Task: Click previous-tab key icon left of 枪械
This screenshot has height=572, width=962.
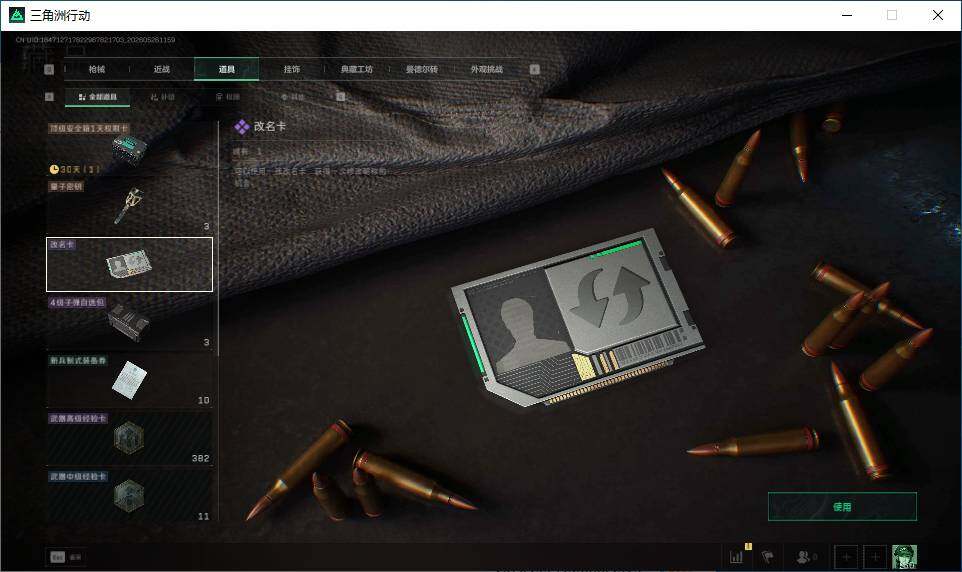Action: pos(50,69)
